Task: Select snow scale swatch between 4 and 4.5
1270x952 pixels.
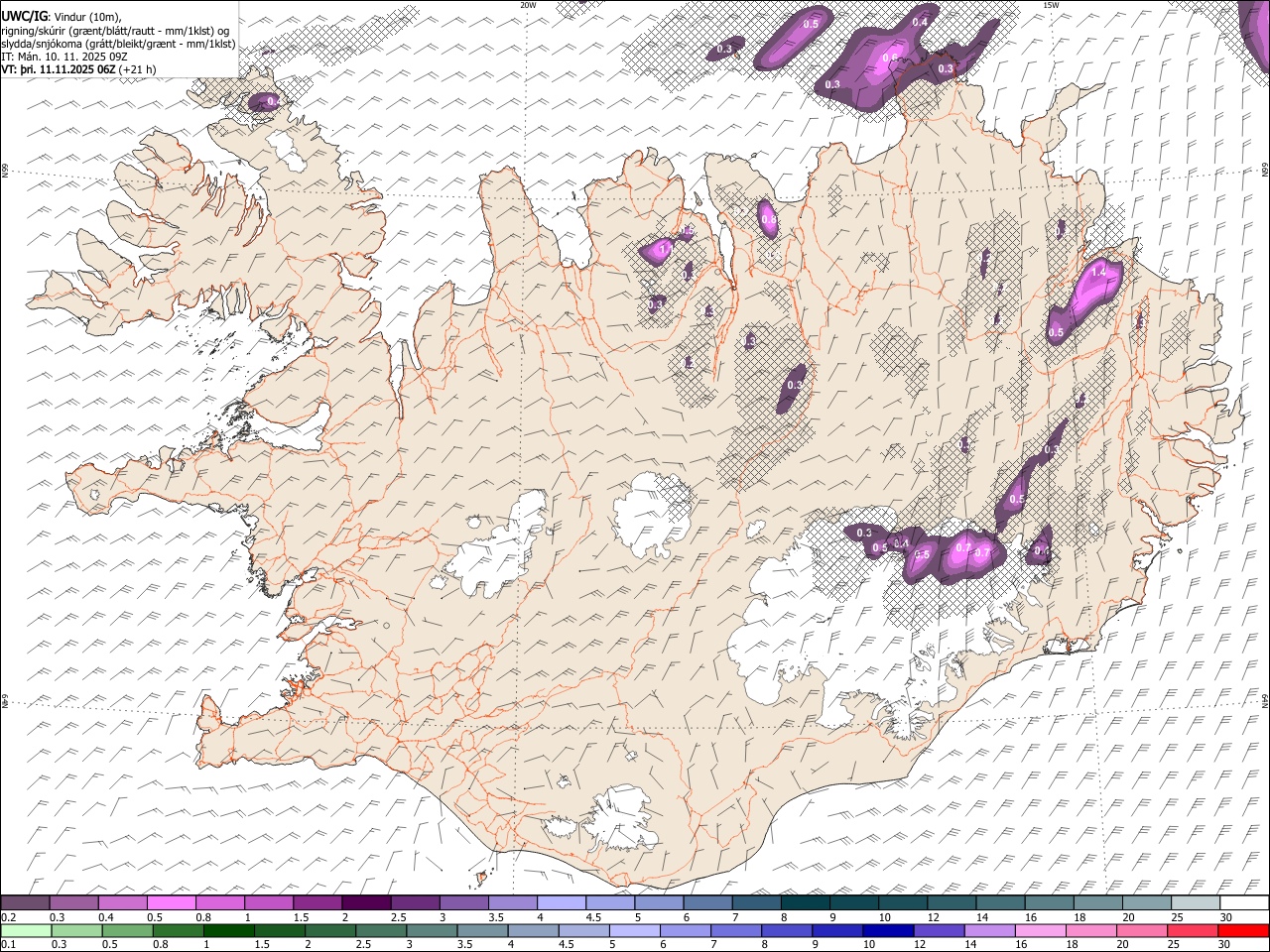Action: click(x=561, y=903)
